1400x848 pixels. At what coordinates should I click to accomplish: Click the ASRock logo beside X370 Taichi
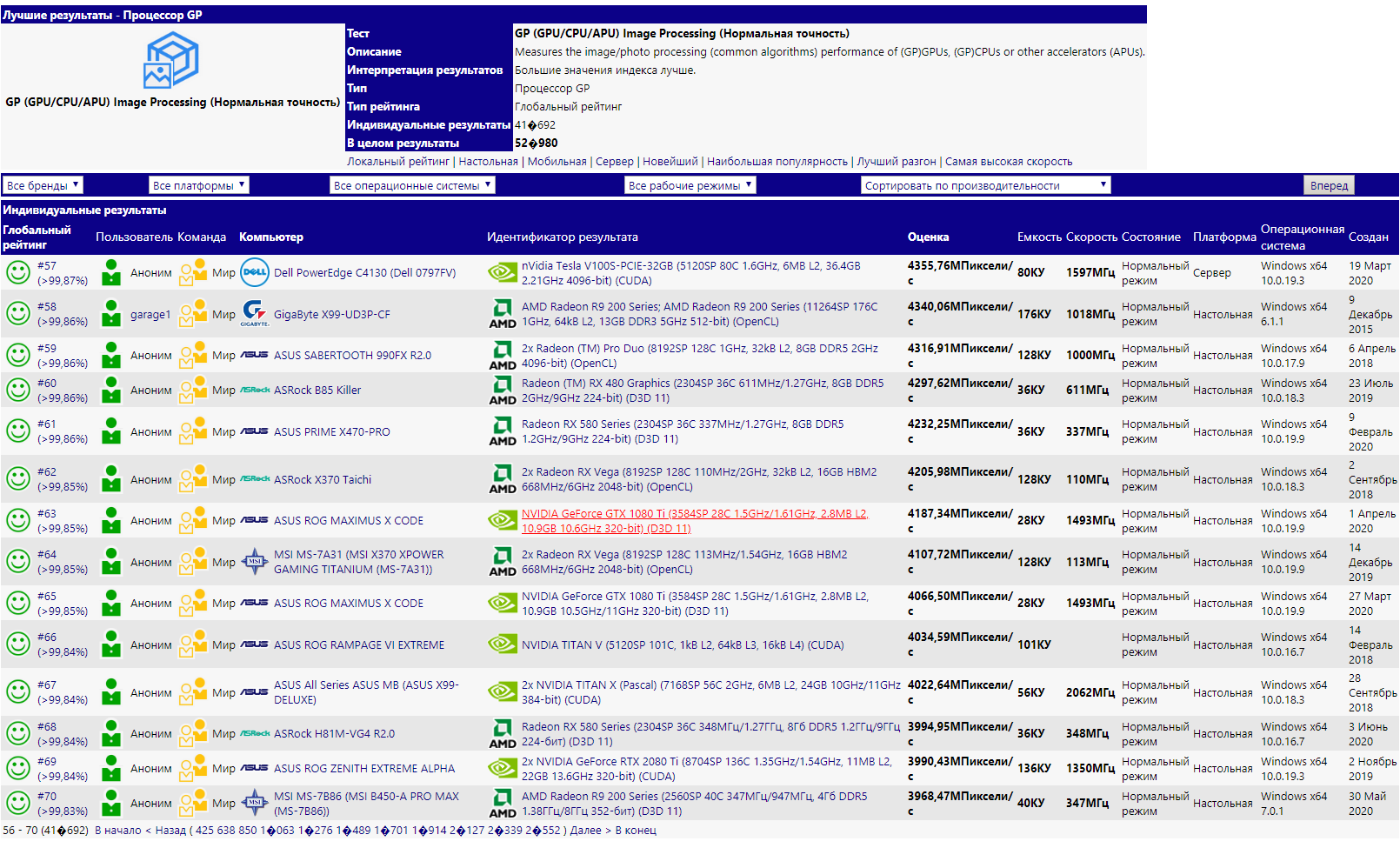pyautogui.click(x=255, y=479)
